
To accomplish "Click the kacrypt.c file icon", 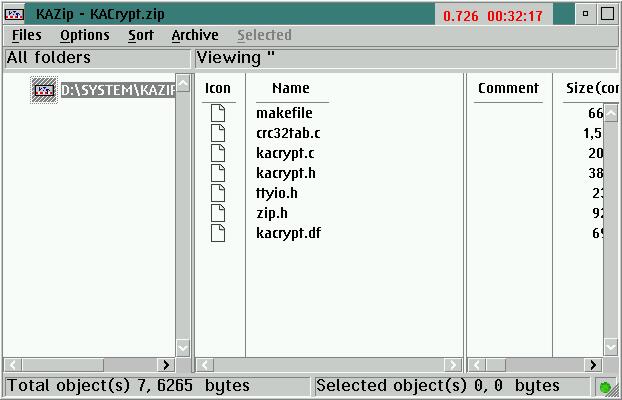I will 218,153.
